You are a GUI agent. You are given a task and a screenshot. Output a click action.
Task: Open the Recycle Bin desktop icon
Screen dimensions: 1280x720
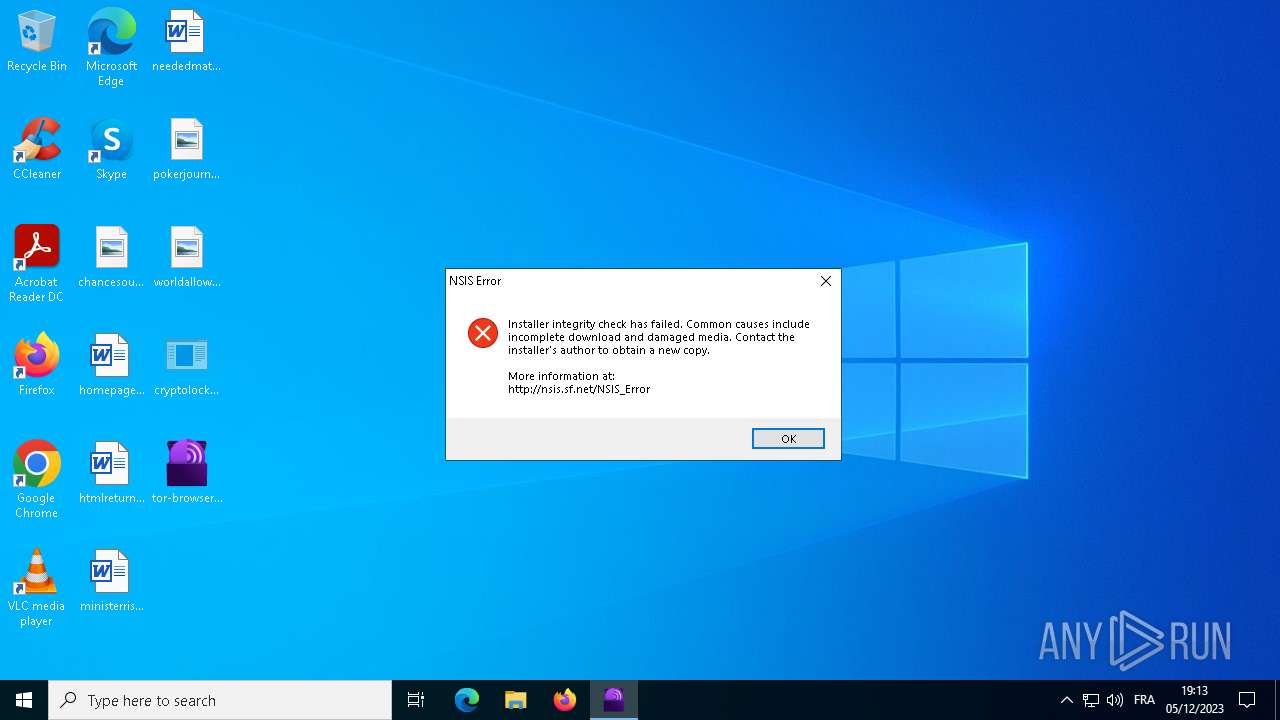(x=37, y=42)
